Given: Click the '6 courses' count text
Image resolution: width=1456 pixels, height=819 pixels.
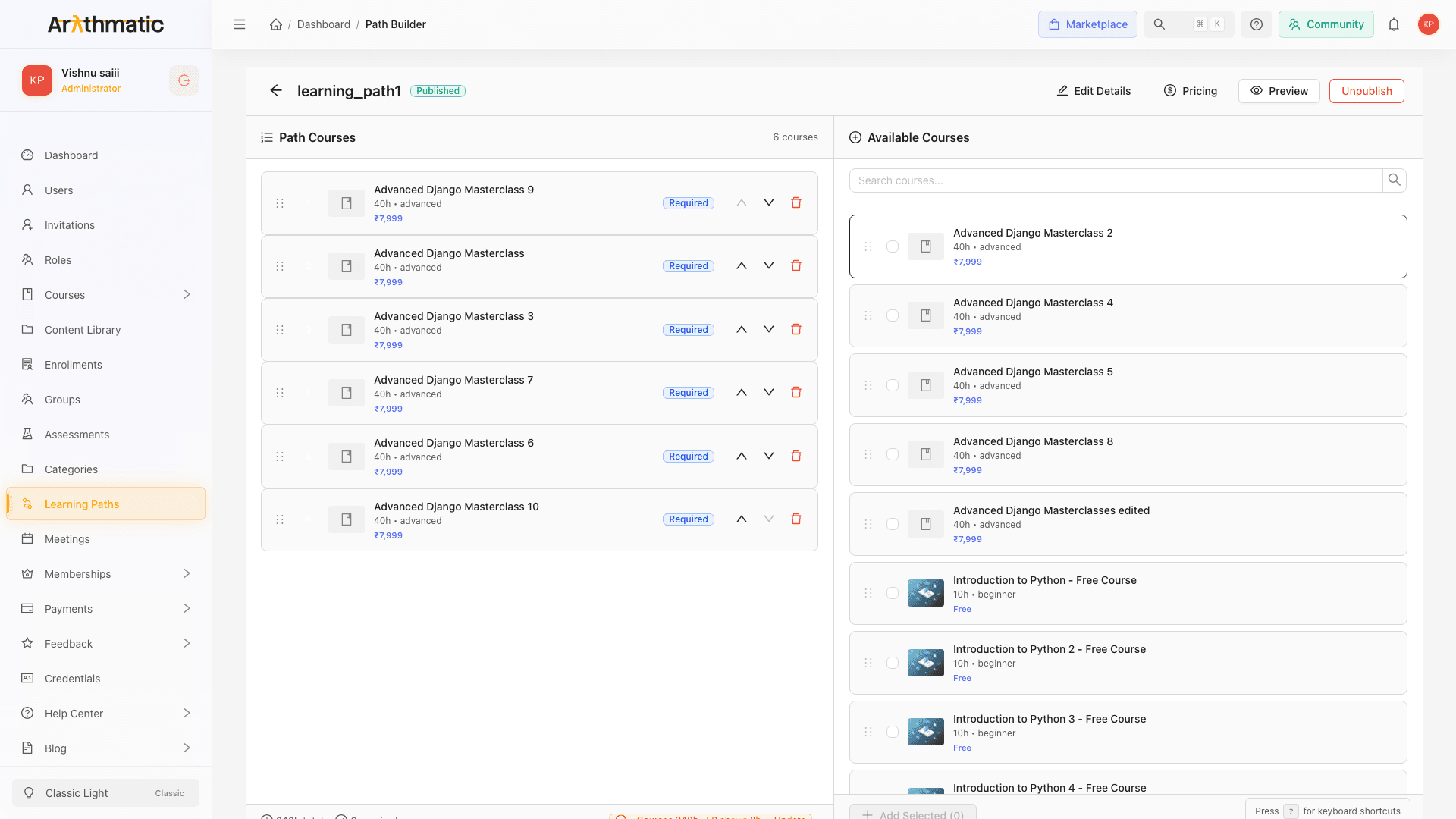Looking at the screenshot, I should (795, 137).
